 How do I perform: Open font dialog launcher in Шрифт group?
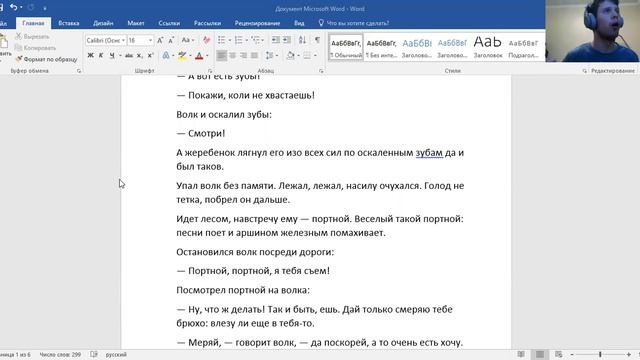(x=210, y=71)
